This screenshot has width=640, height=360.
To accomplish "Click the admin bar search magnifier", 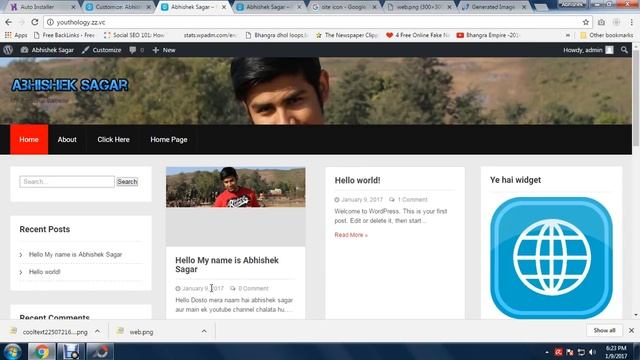I will [624, 50].
